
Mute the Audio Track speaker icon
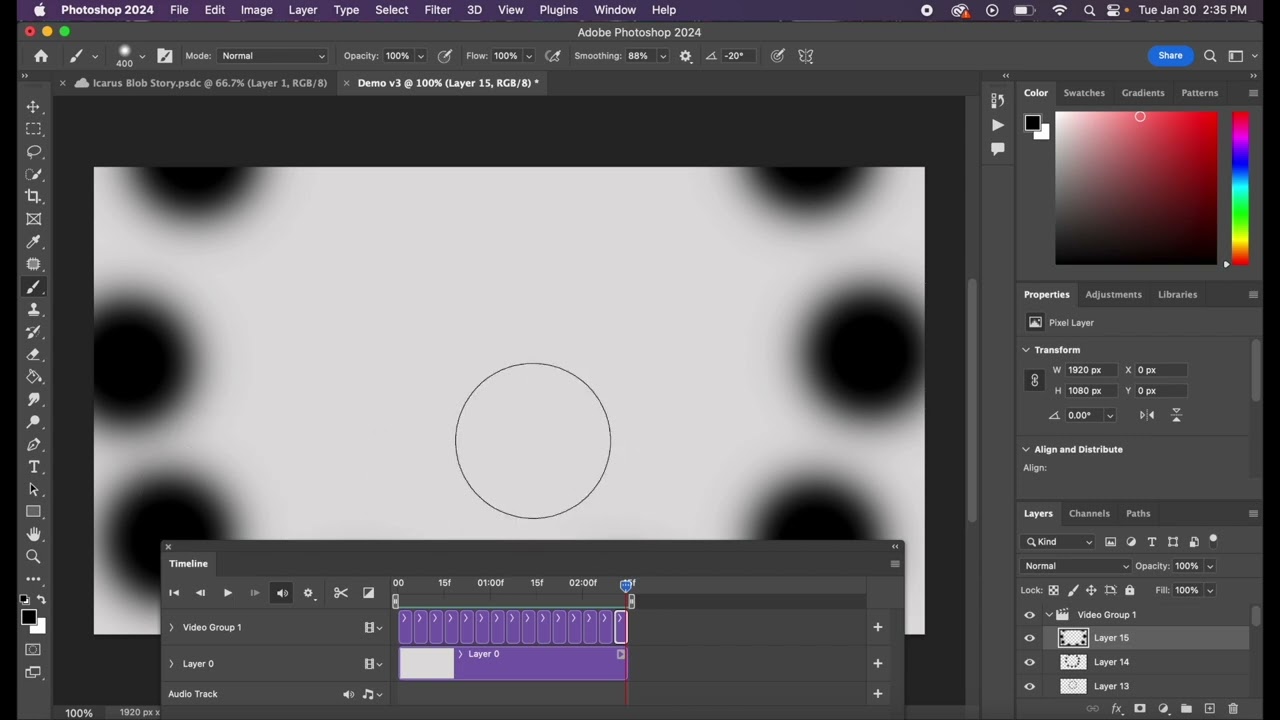coord(348,694)
